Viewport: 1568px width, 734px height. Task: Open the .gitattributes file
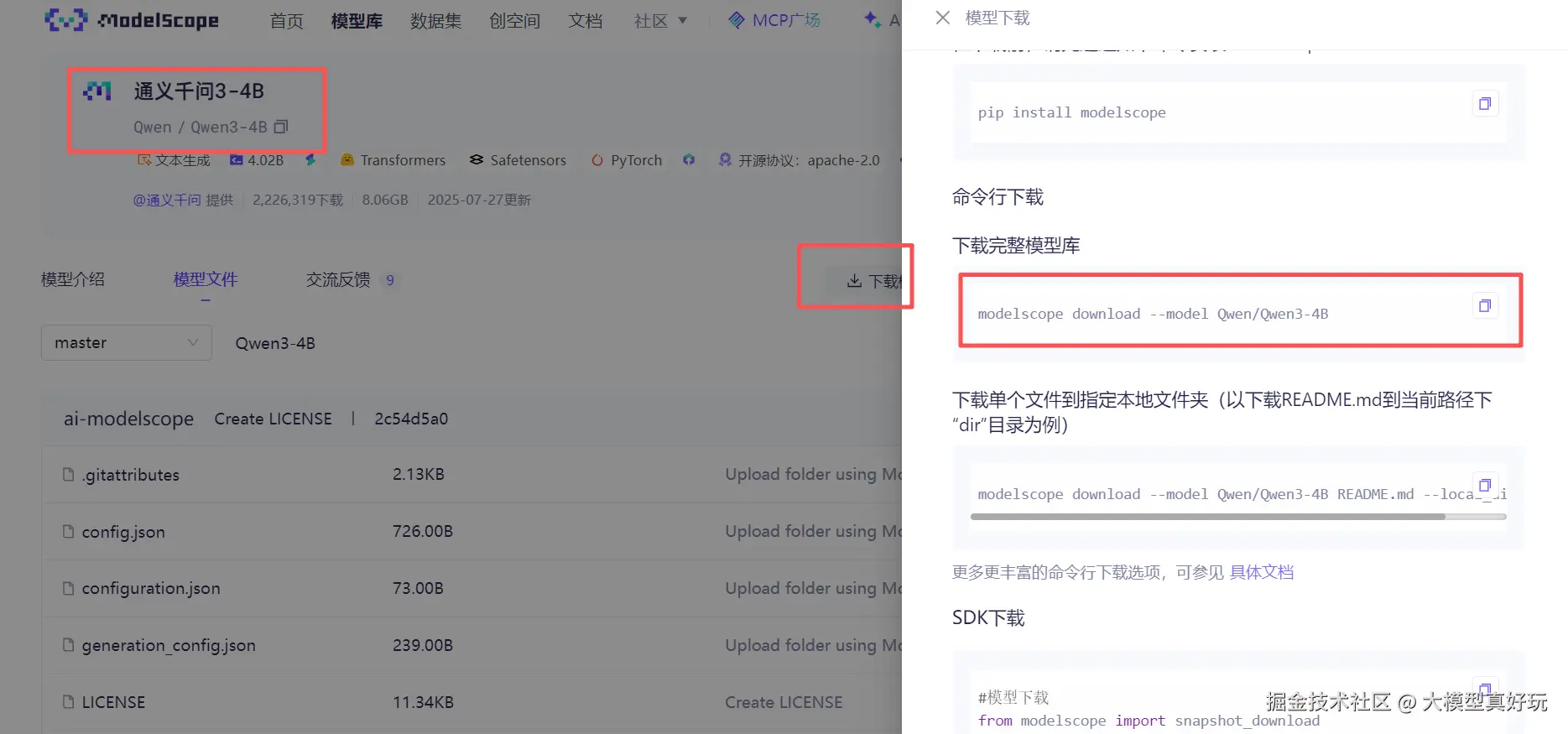click(x=131, y=475)
